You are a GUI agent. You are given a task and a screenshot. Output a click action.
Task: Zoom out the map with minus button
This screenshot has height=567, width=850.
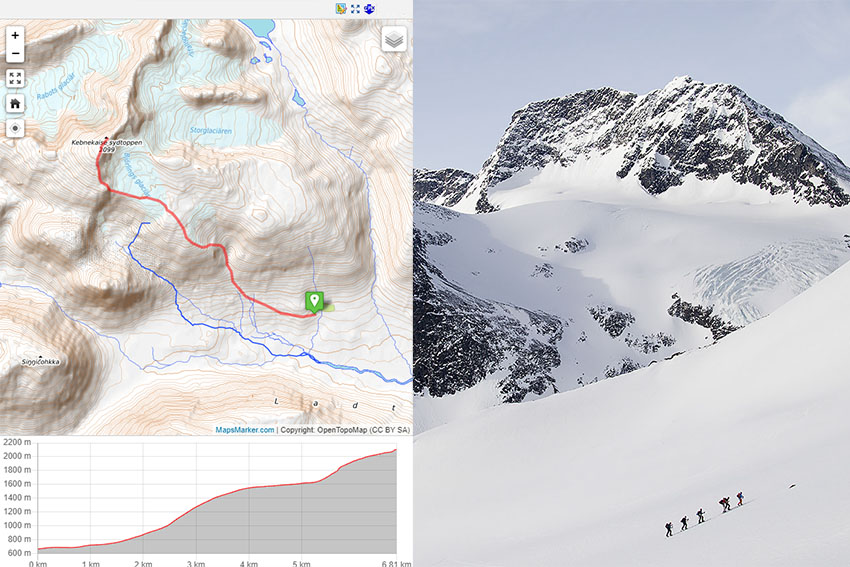15,53
